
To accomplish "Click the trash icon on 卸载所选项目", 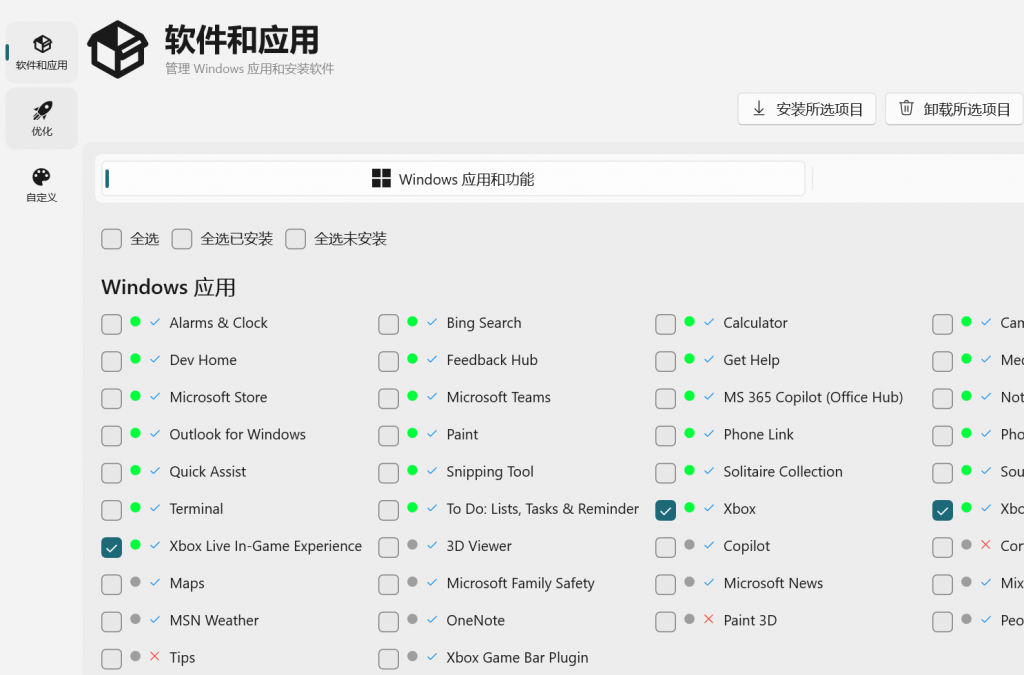I will click(x=906, y=108).
